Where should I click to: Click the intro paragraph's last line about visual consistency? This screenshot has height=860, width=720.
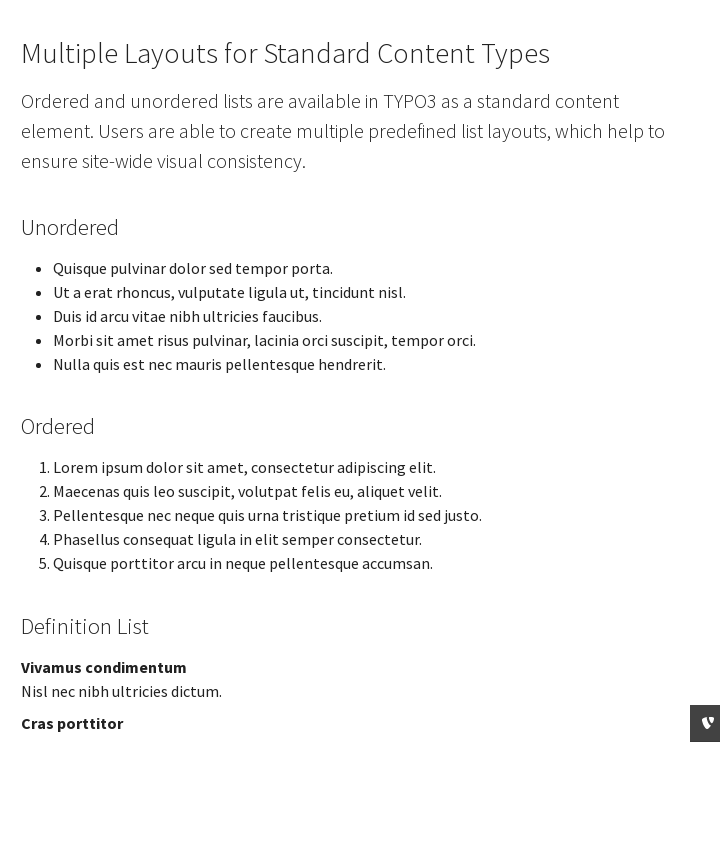[163, 161]
